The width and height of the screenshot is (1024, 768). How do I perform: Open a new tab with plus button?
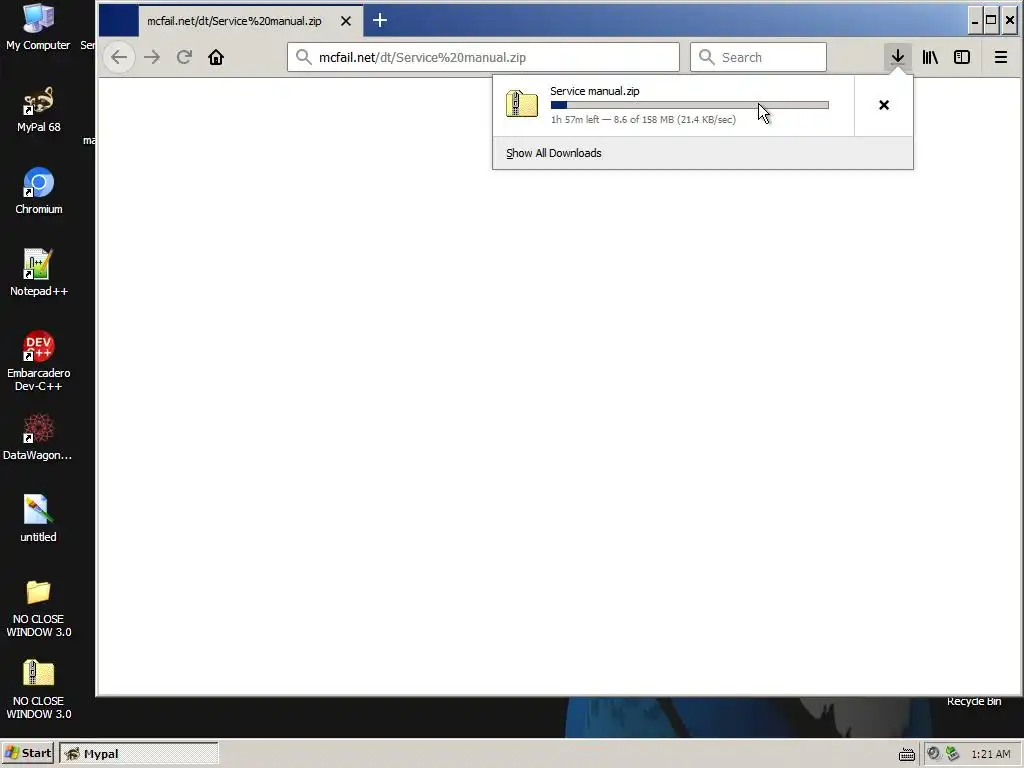(x=380, y=20)
